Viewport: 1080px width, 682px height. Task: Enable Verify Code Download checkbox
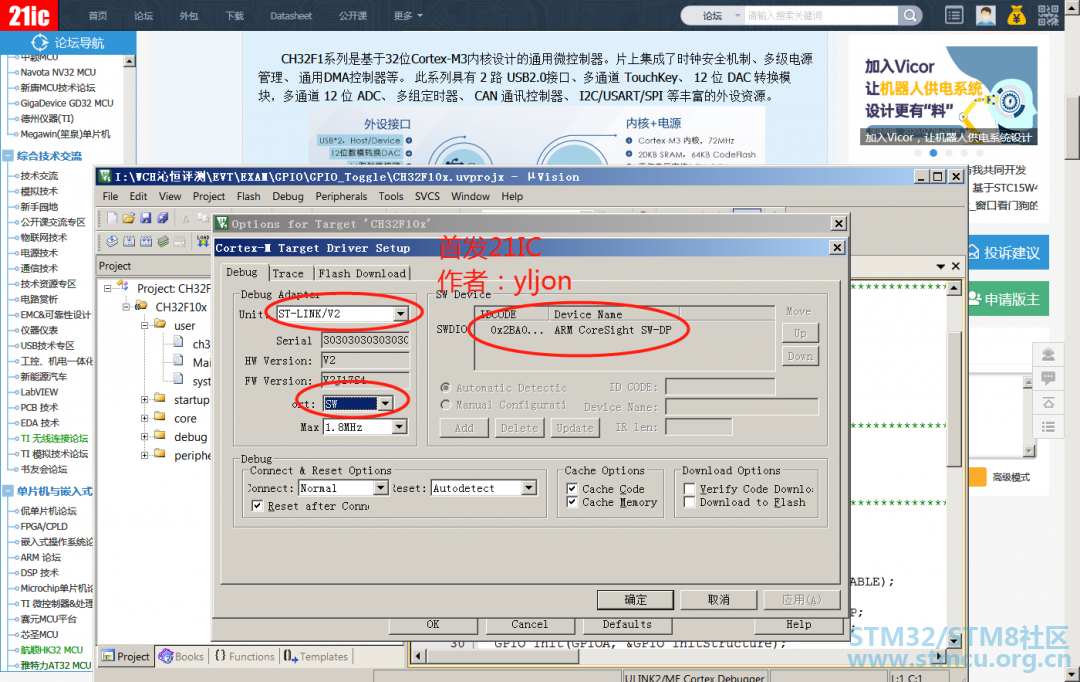[x=689, y=488]
